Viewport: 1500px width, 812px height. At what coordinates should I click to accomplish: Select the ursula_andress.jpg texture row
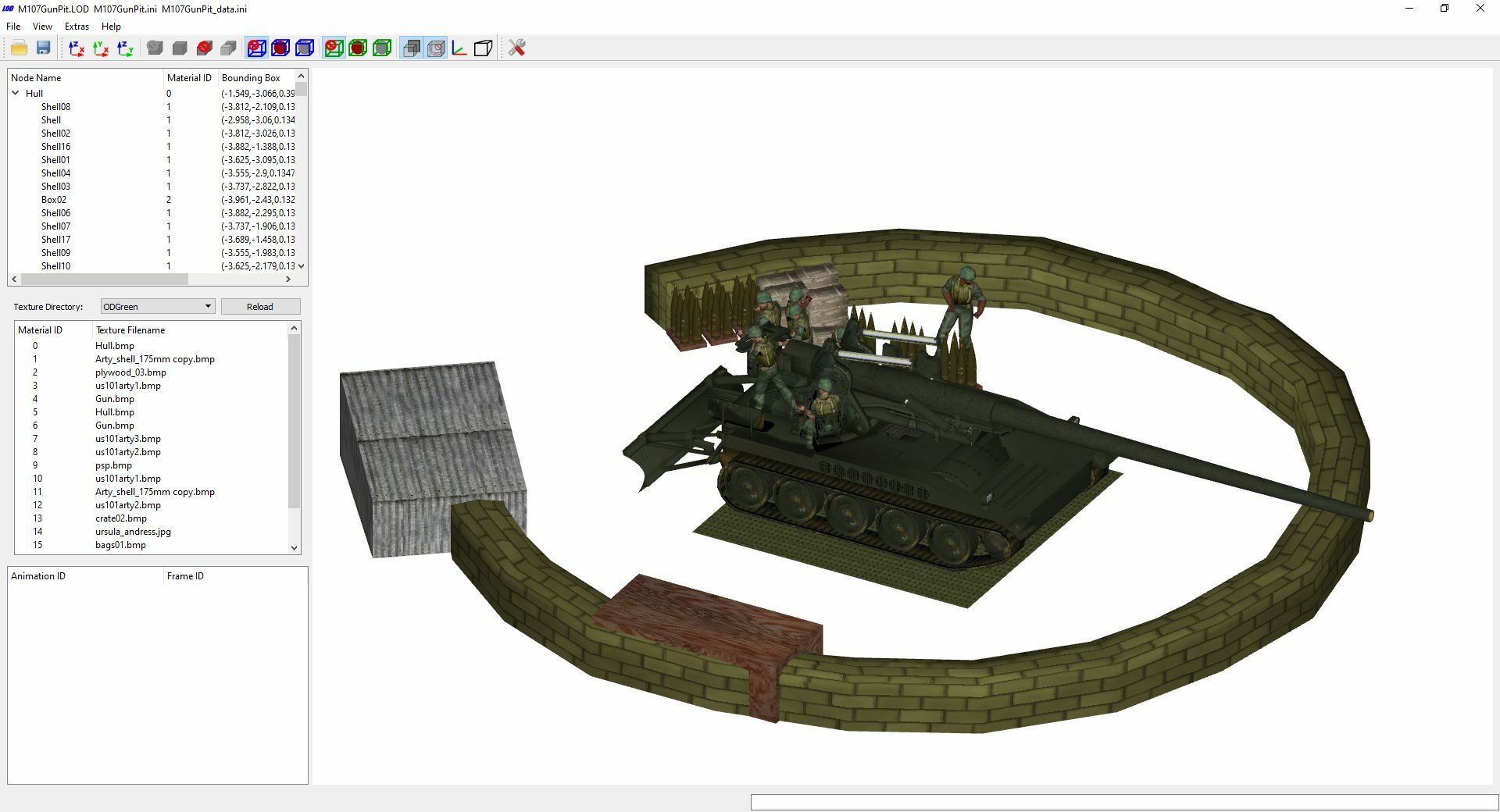(152, 532)
